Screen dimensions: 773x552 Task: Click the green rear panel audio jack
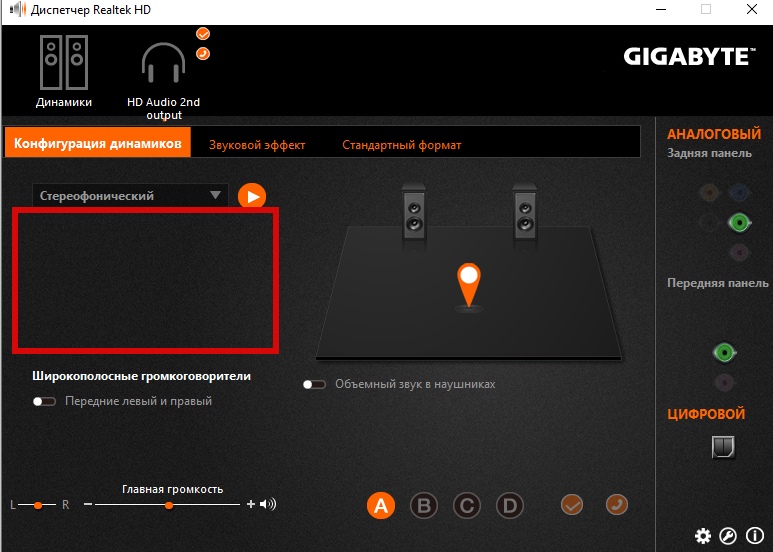pos(739,223)
